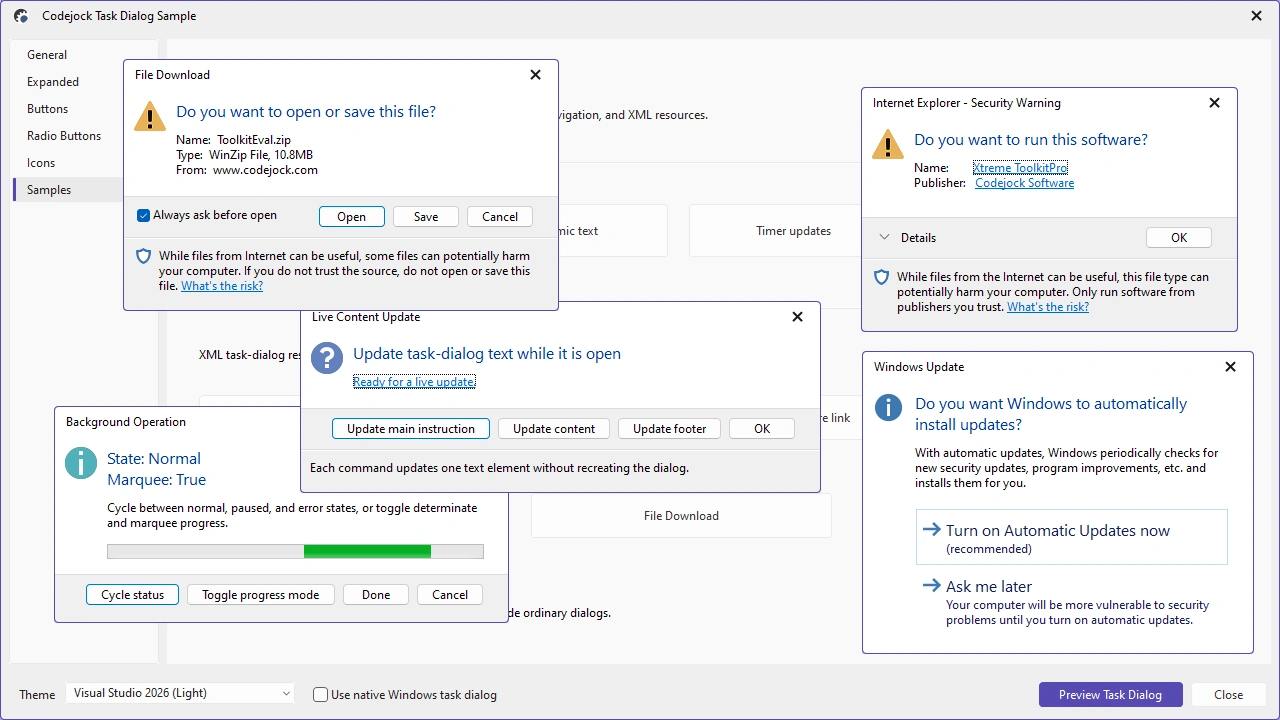Select the General page
The height and width of the screenshot is (720, 1280).
(85, 55)
